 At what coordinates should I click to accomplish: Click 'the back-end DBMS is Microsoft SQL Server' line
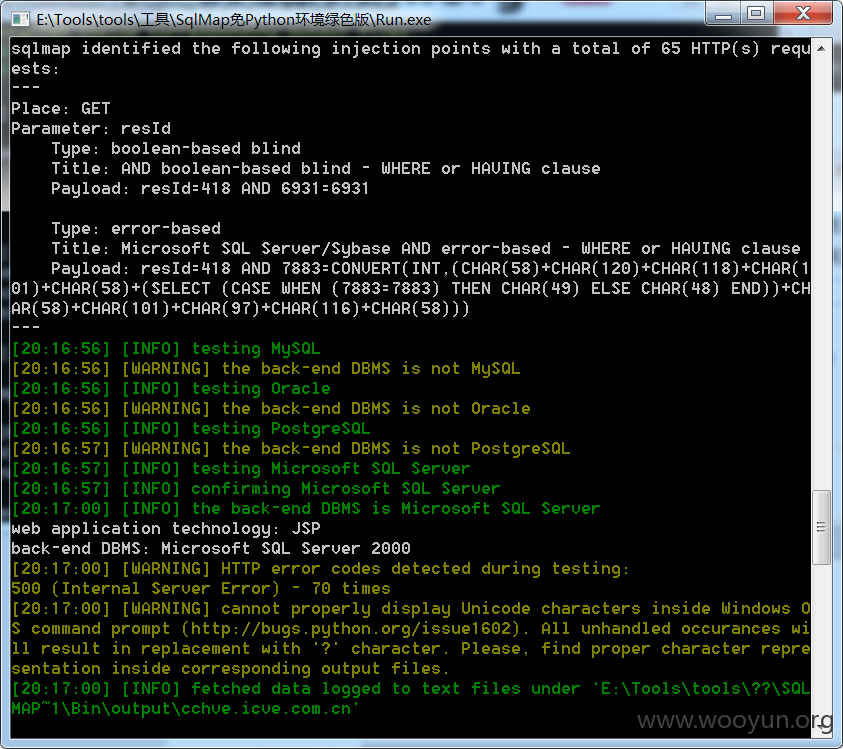(x=306, y=509)
